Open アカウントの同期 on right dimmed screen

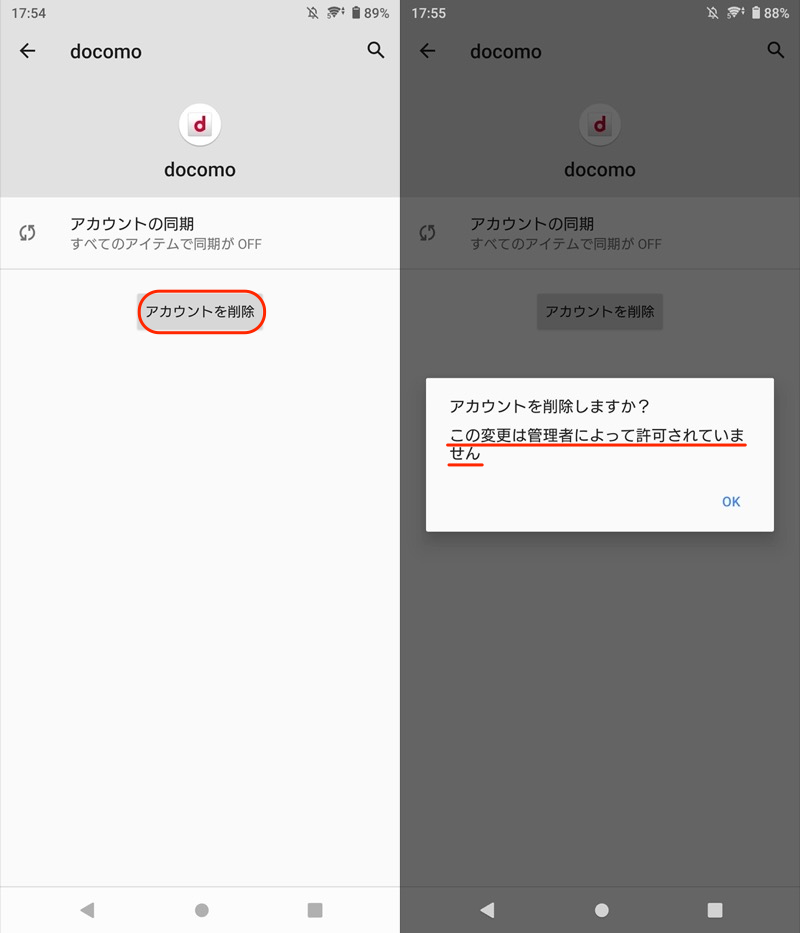click(x=600, y=233)
